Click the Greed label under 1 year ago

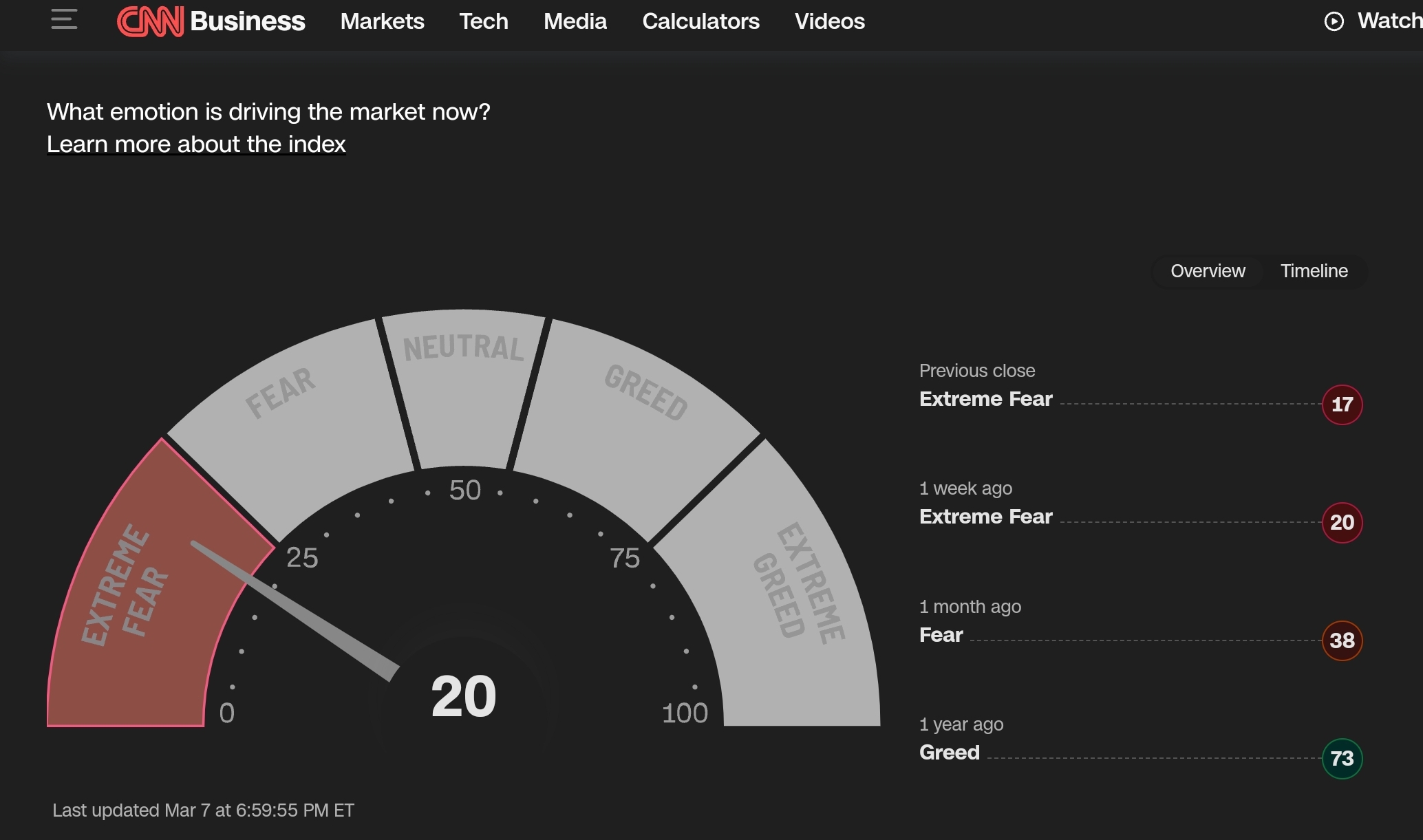tap(950, 753)
